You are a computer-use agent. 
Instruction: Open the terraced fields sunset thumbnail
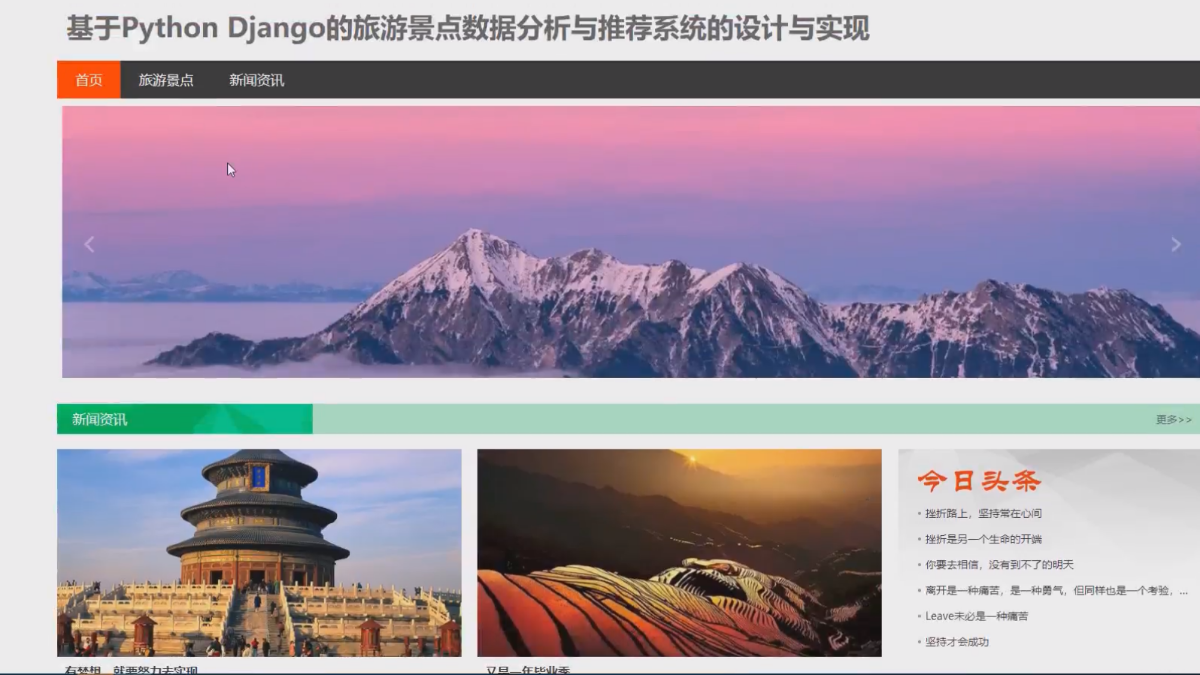click(x=679, y=552)
